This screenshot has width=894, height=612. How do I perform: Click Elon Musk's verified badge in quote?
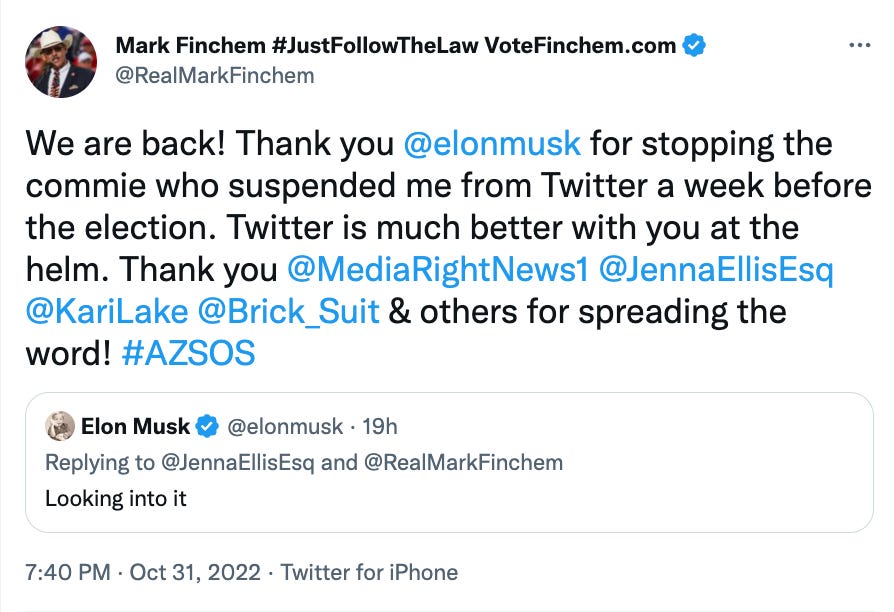[207, 427]
